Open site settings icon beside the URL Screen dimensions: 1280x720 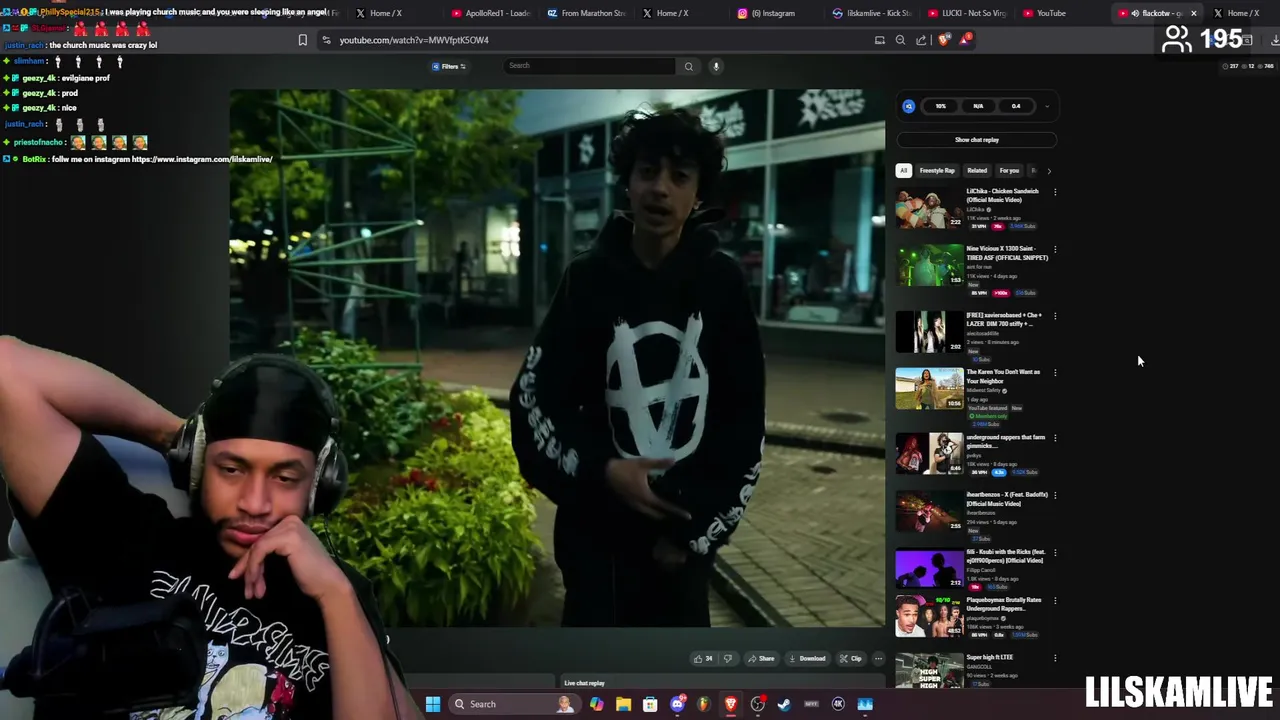click(x=326, y=40)
